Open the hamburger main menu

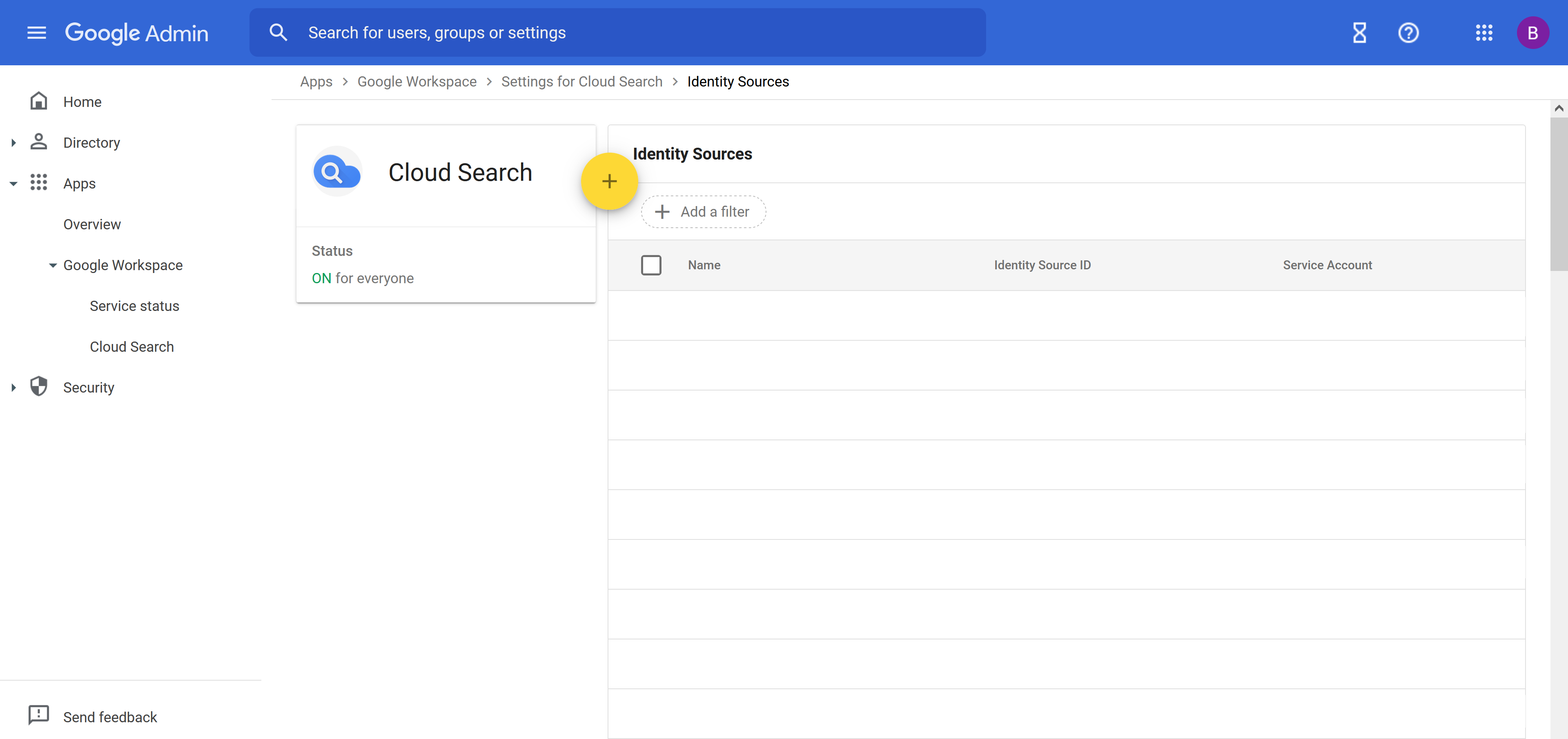coord(36,33)
